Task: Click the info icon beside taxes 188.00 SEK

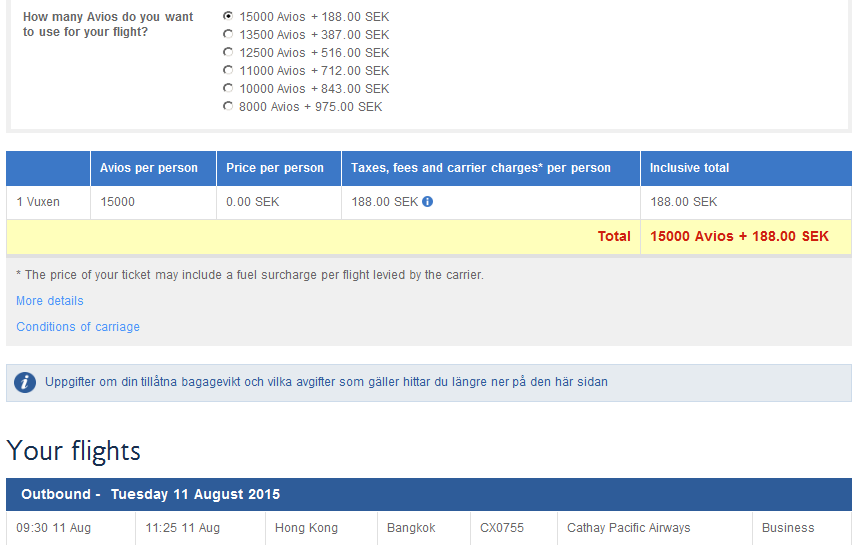Action: coord(428,202)
